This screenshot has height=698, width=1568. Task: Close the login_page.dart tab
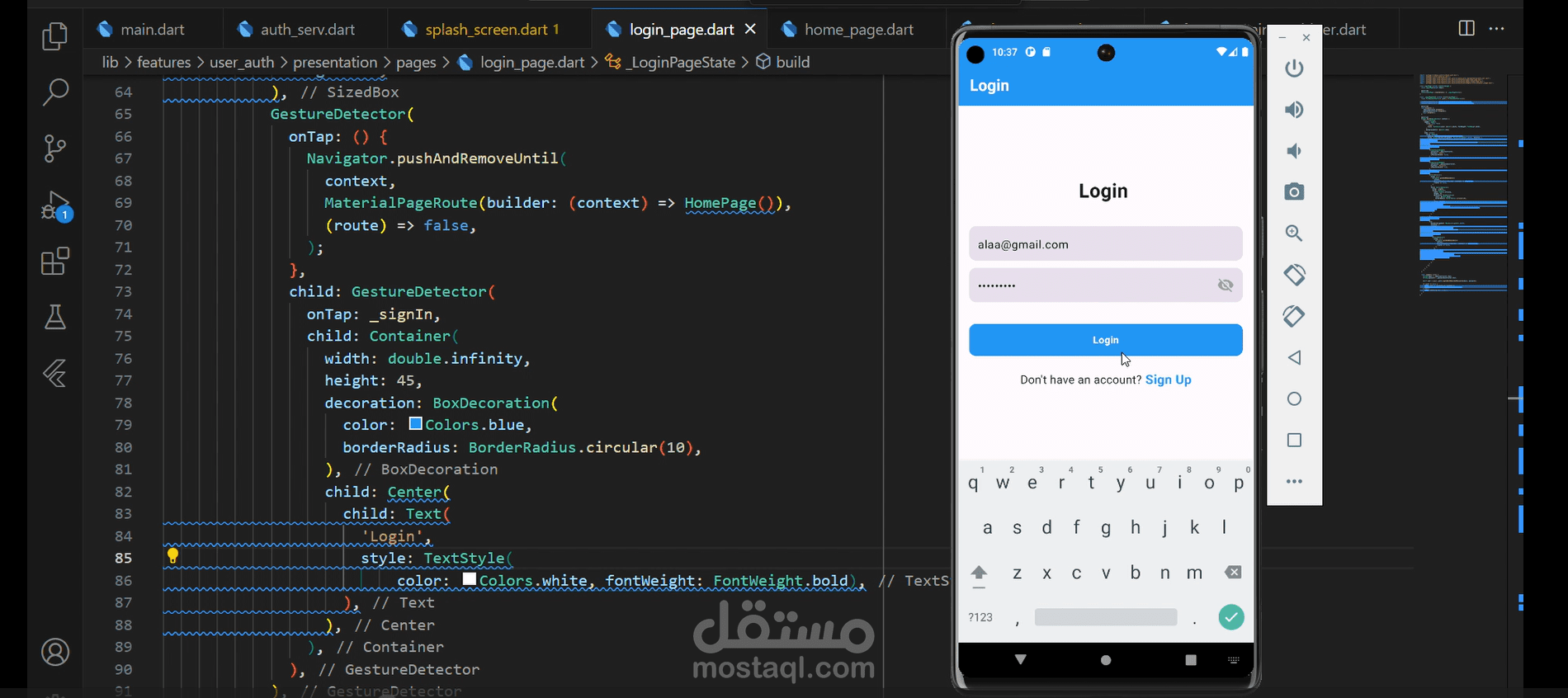750,29
